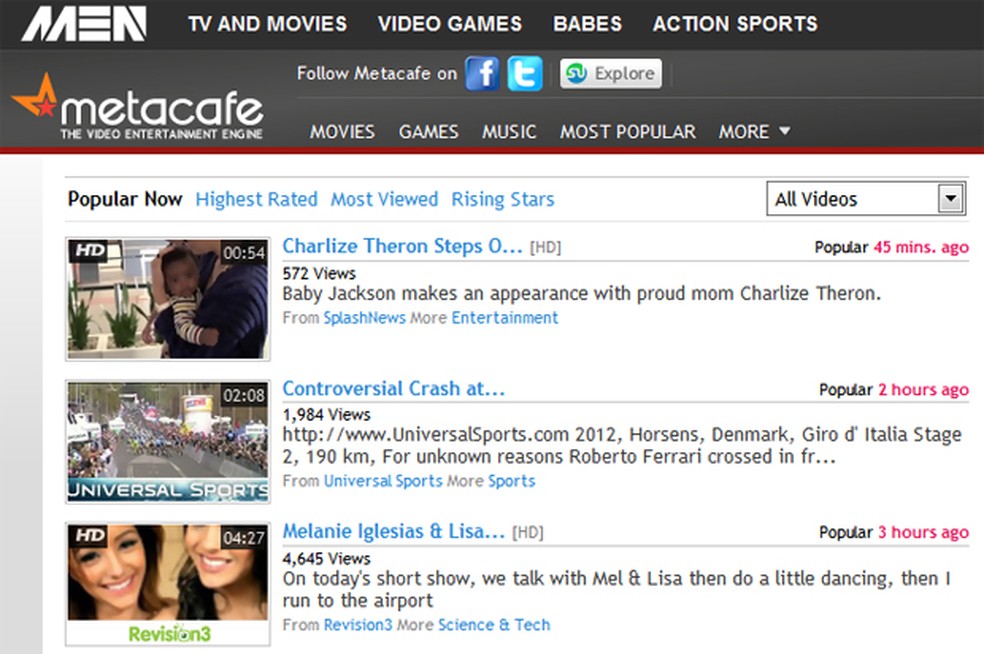The image size is (984, 654).
Task: Click 'Follow Metacafe on' text
Action: [377, 73]
